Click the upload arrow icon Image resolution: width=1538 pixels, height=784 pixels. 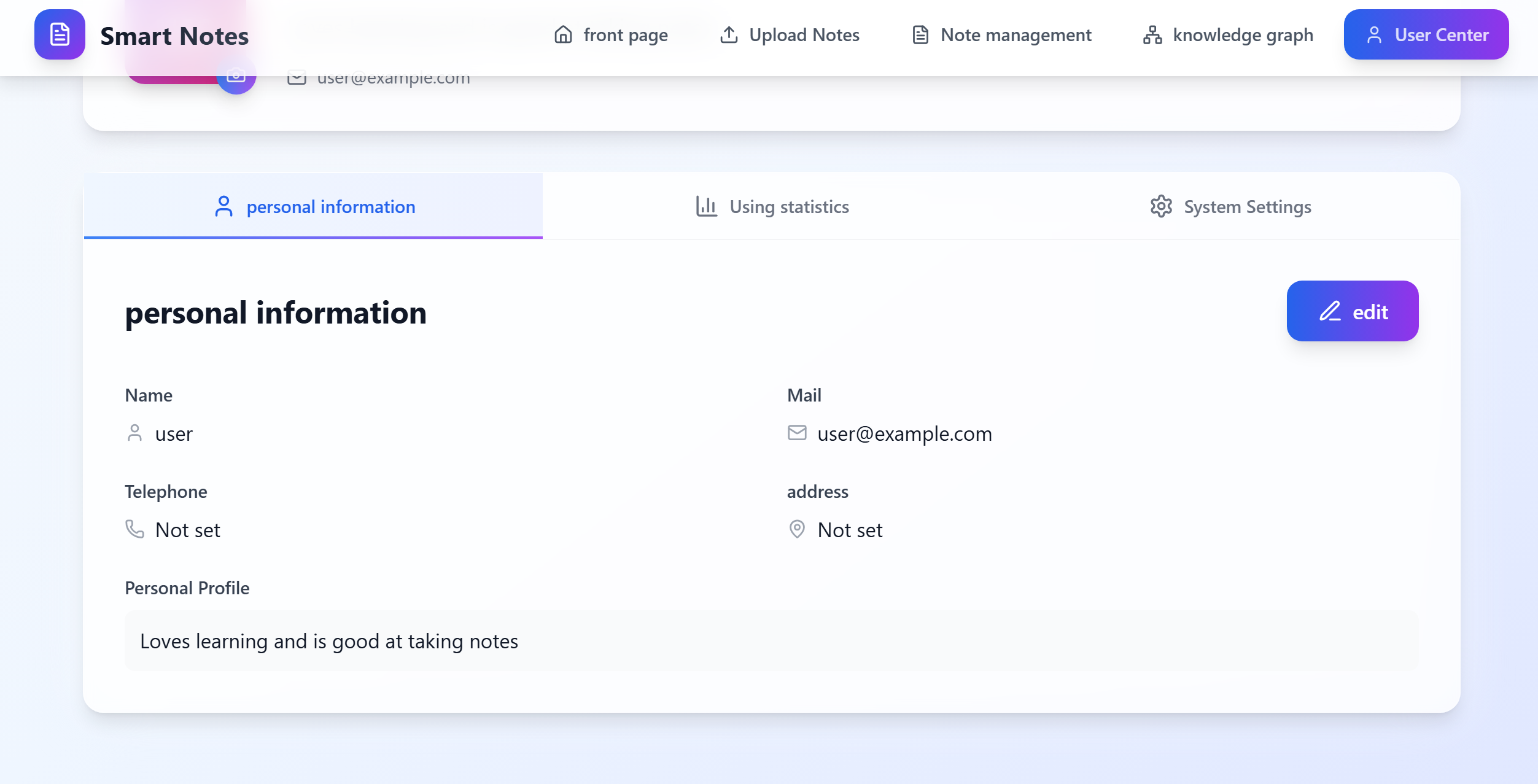(x=729, y=35)
